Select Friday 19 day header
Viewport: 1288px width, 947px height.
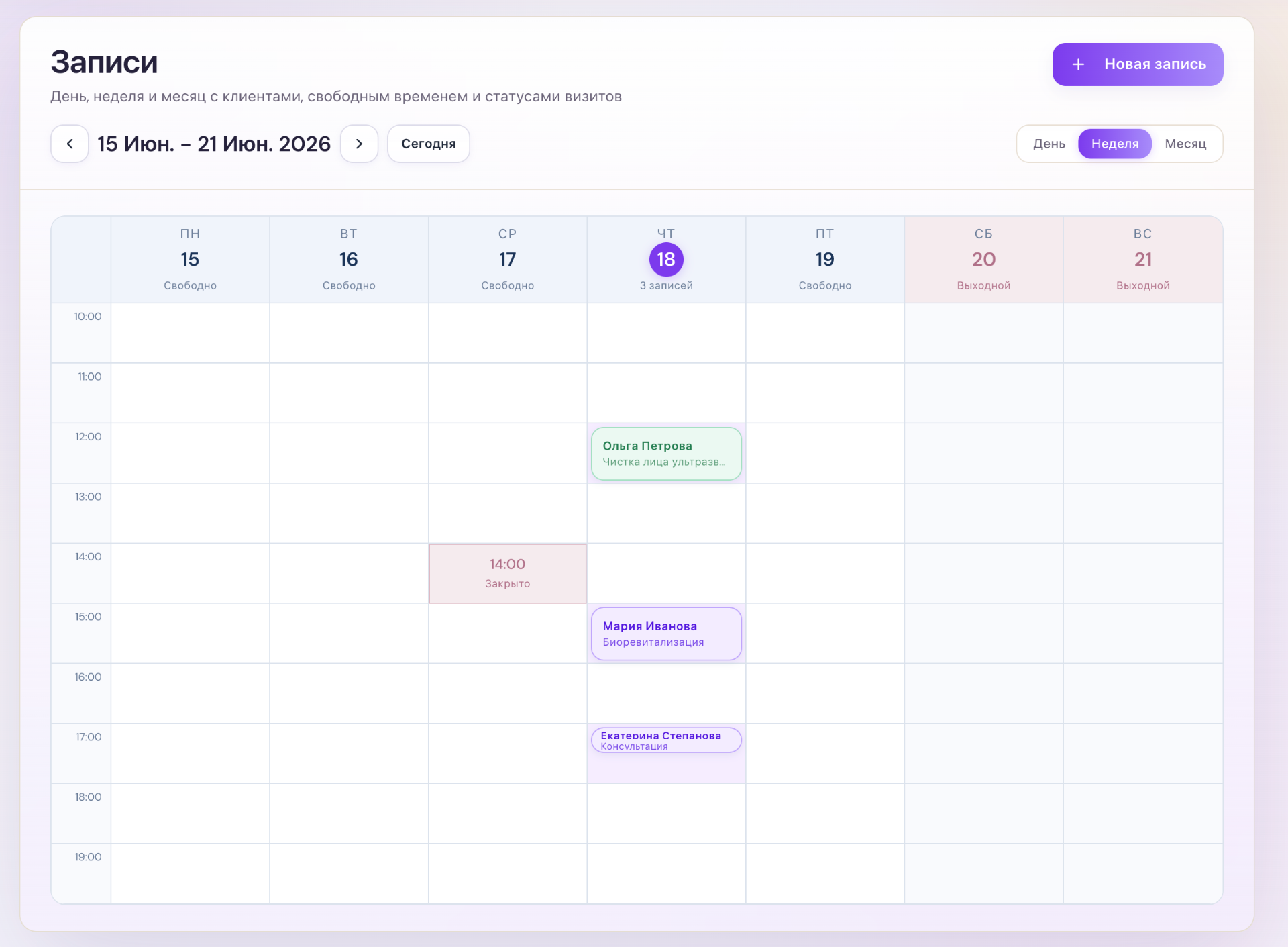825,260
